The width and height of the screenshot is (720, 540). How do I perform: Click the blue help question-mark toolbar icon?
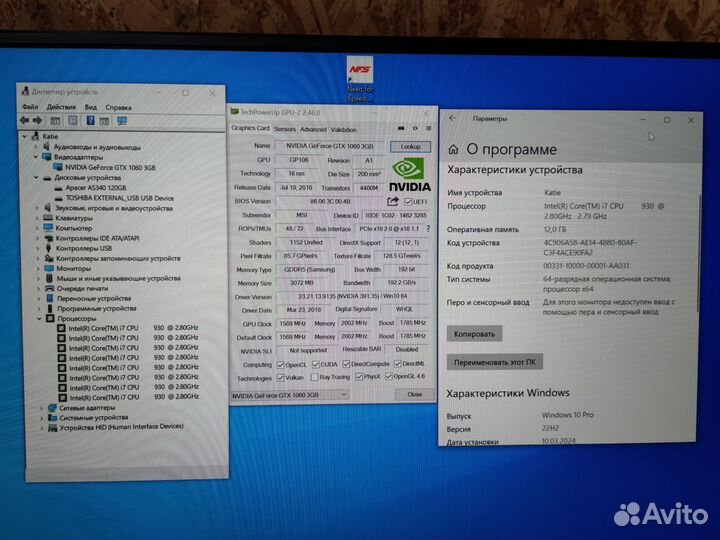pos(90,120)
